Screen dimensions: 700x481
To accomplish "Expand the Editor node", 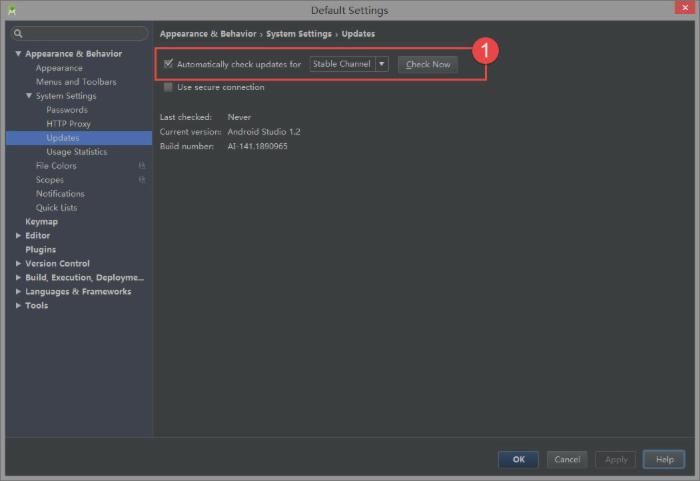I will tap(18, 235).
